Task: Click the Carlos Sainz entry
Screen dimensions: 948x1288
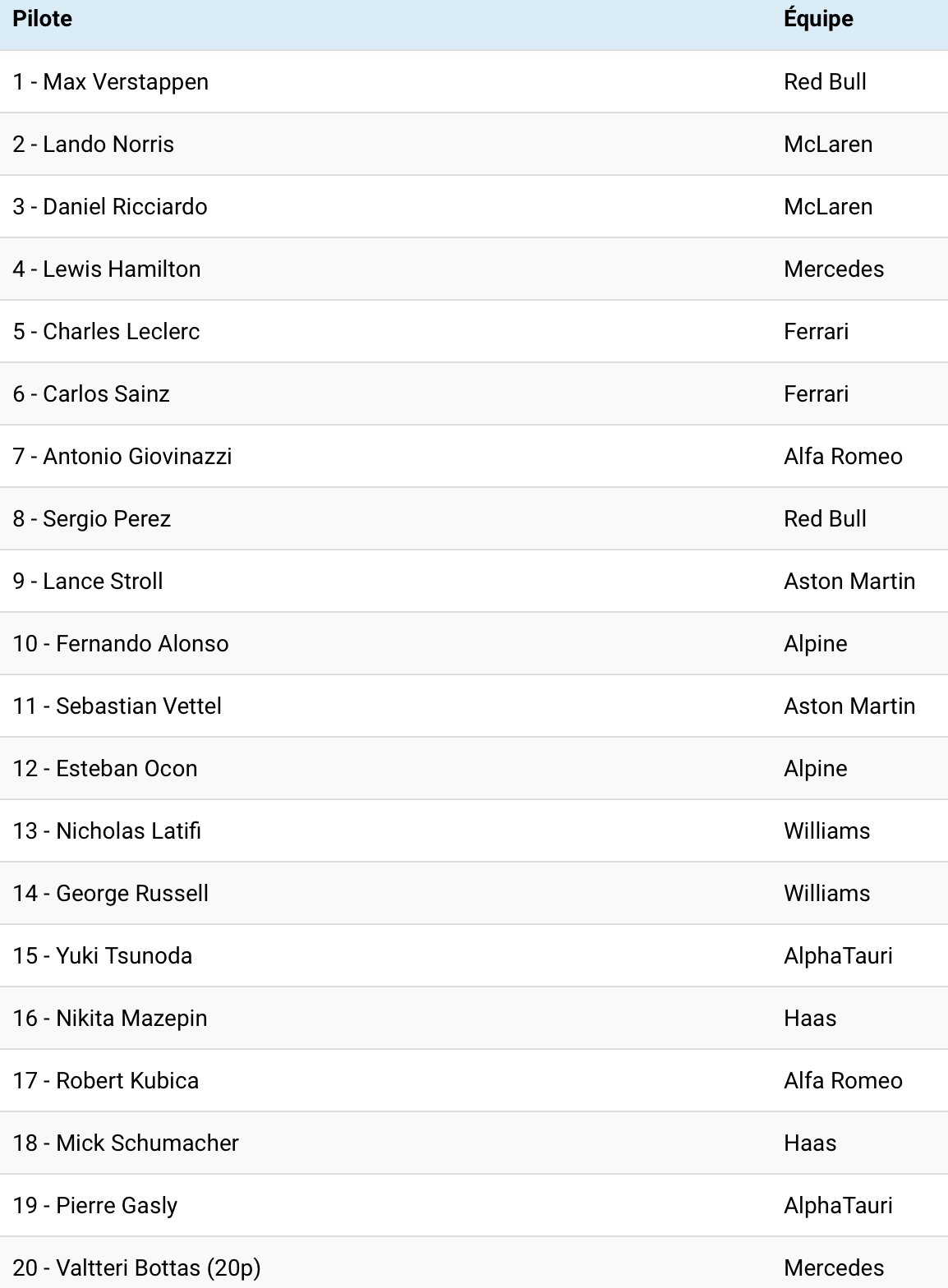Action: pos(91,394)
